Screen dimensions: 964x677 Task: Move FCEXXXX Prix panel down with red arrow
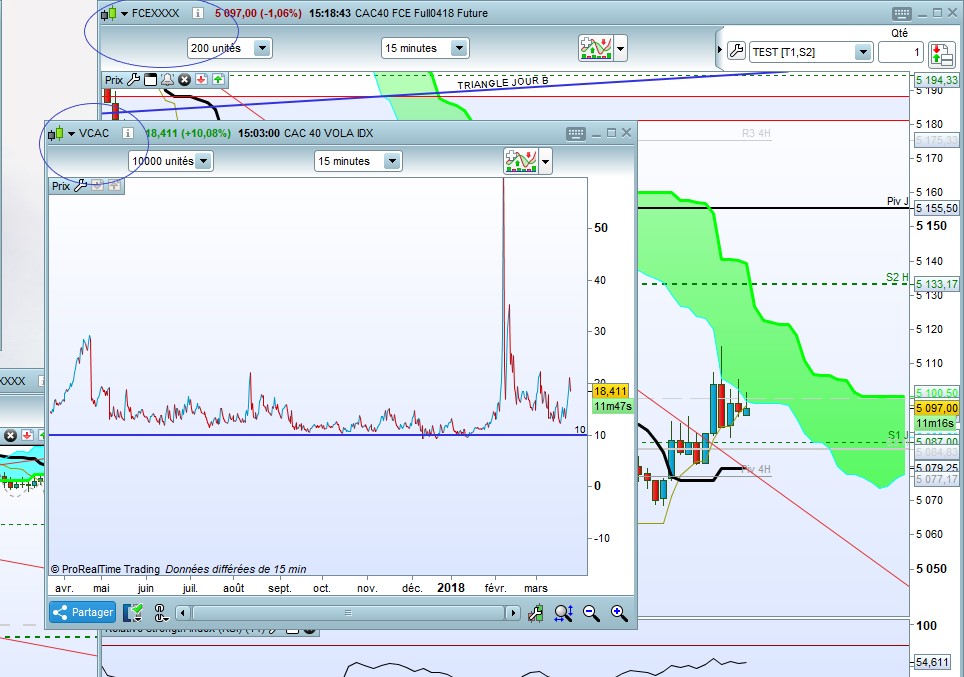click(201, 80)
